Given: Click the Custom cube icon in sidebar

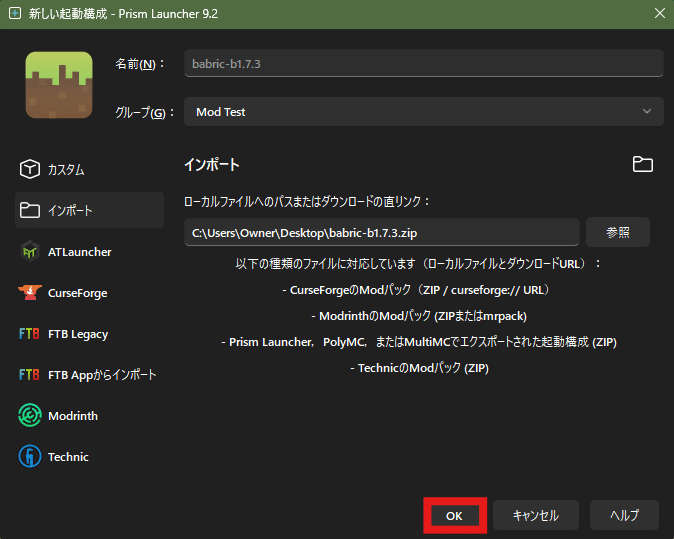Looking at the screenshot, I should 30,169.
